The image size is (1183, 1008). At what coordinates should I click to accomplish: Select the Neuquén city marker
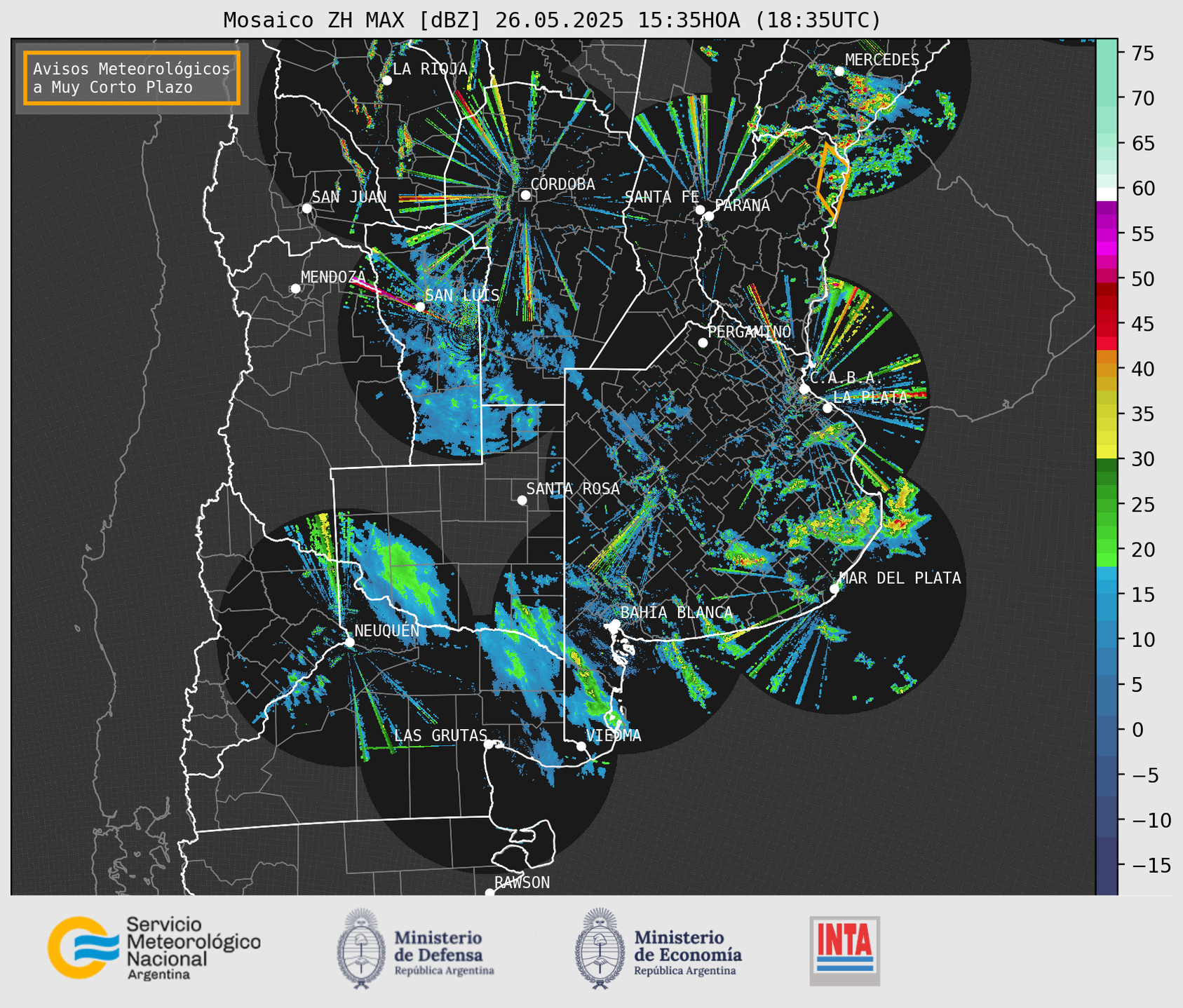coord(349,642)
